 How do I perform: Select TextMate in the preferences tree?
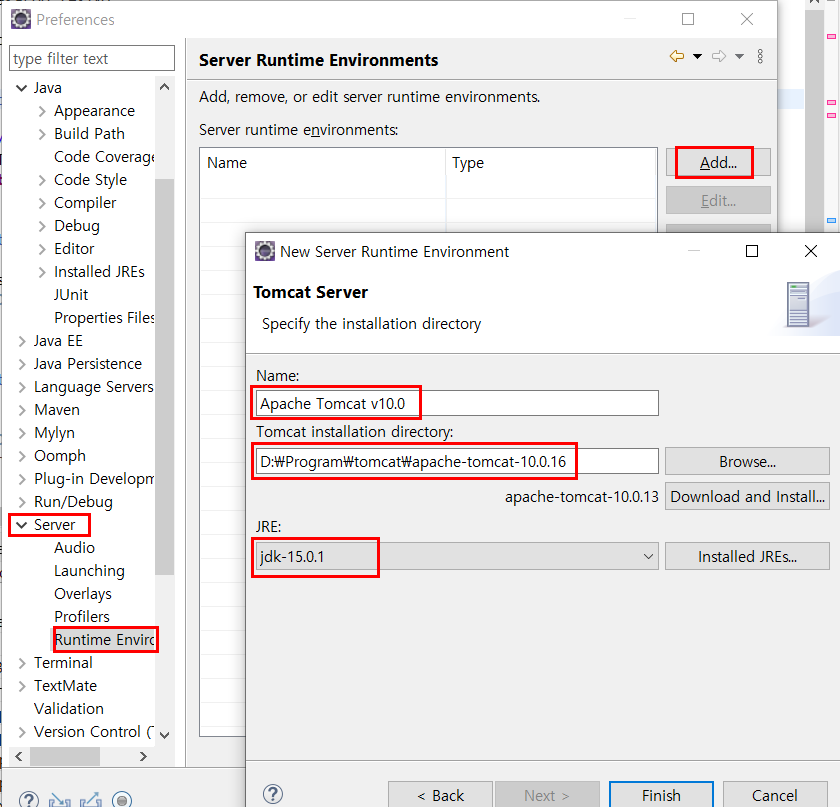(65, 686)
